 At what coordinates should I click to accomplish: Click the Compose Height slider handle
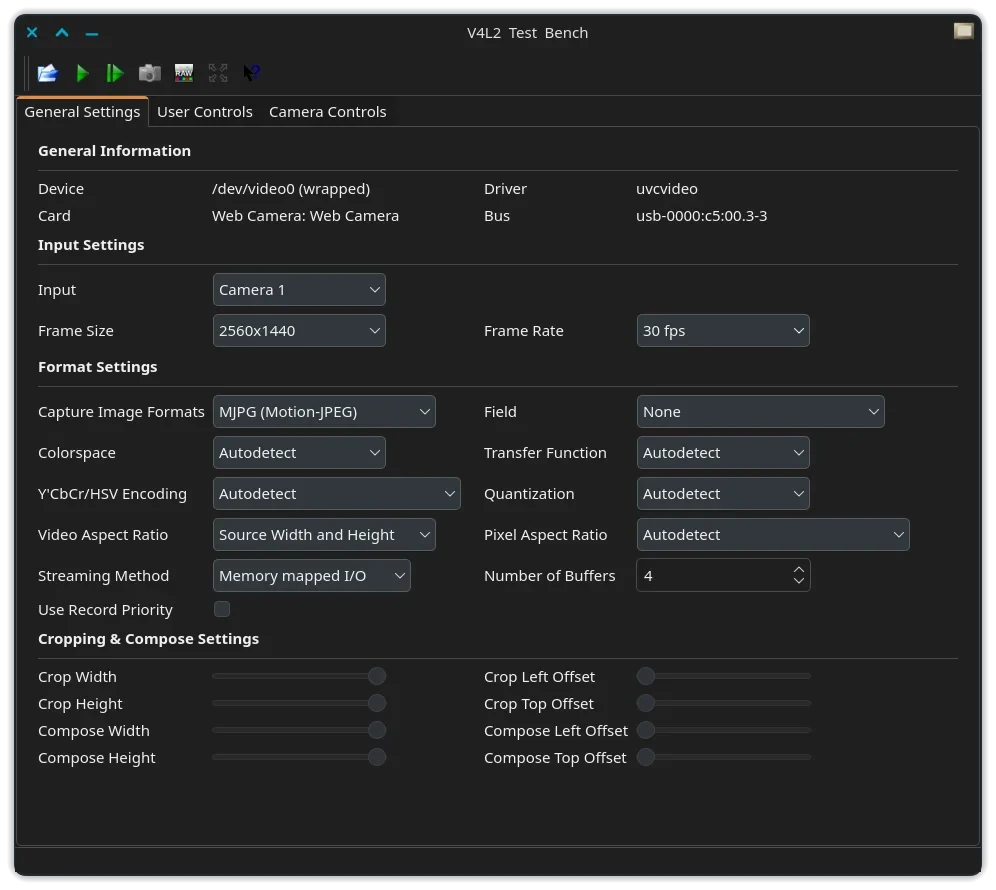[377, 757]
